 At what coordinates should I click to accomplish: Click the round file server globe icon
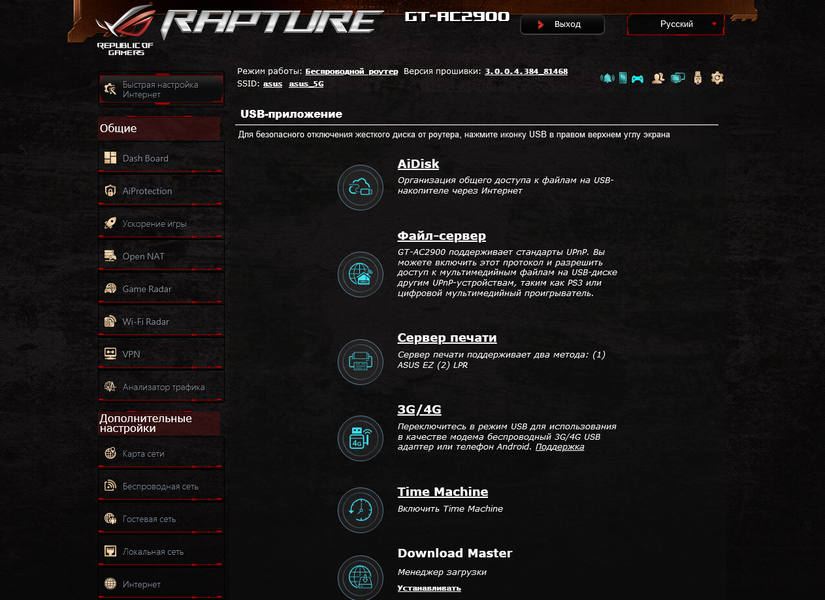[x=360, y=274]
